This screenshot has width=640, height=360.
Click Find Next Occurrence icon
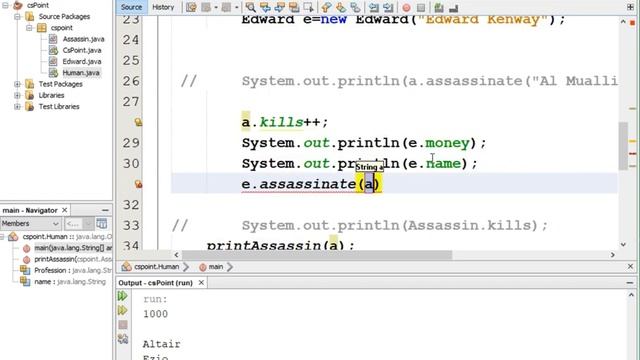click(x=280, y=7)
